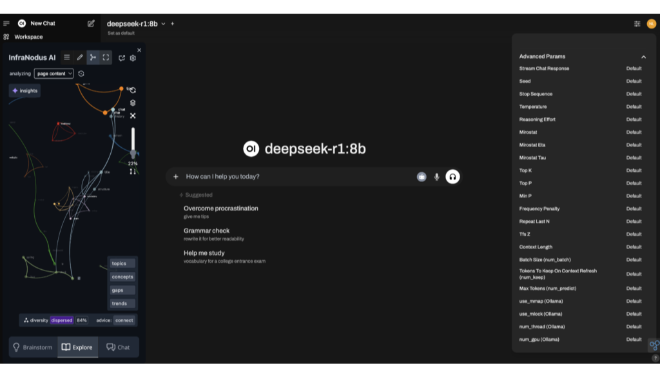Open the chat controls sliders icon
This screenshot has width=660, height=377.
637,24
